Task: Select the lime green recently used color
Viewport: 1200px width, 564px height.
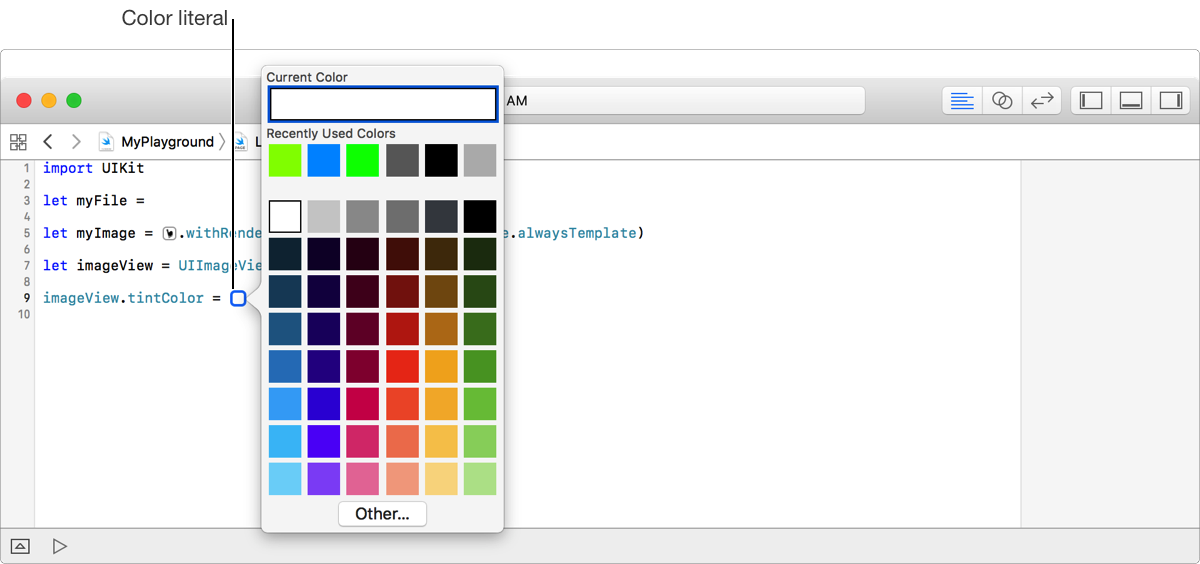Action: point(285,160)
